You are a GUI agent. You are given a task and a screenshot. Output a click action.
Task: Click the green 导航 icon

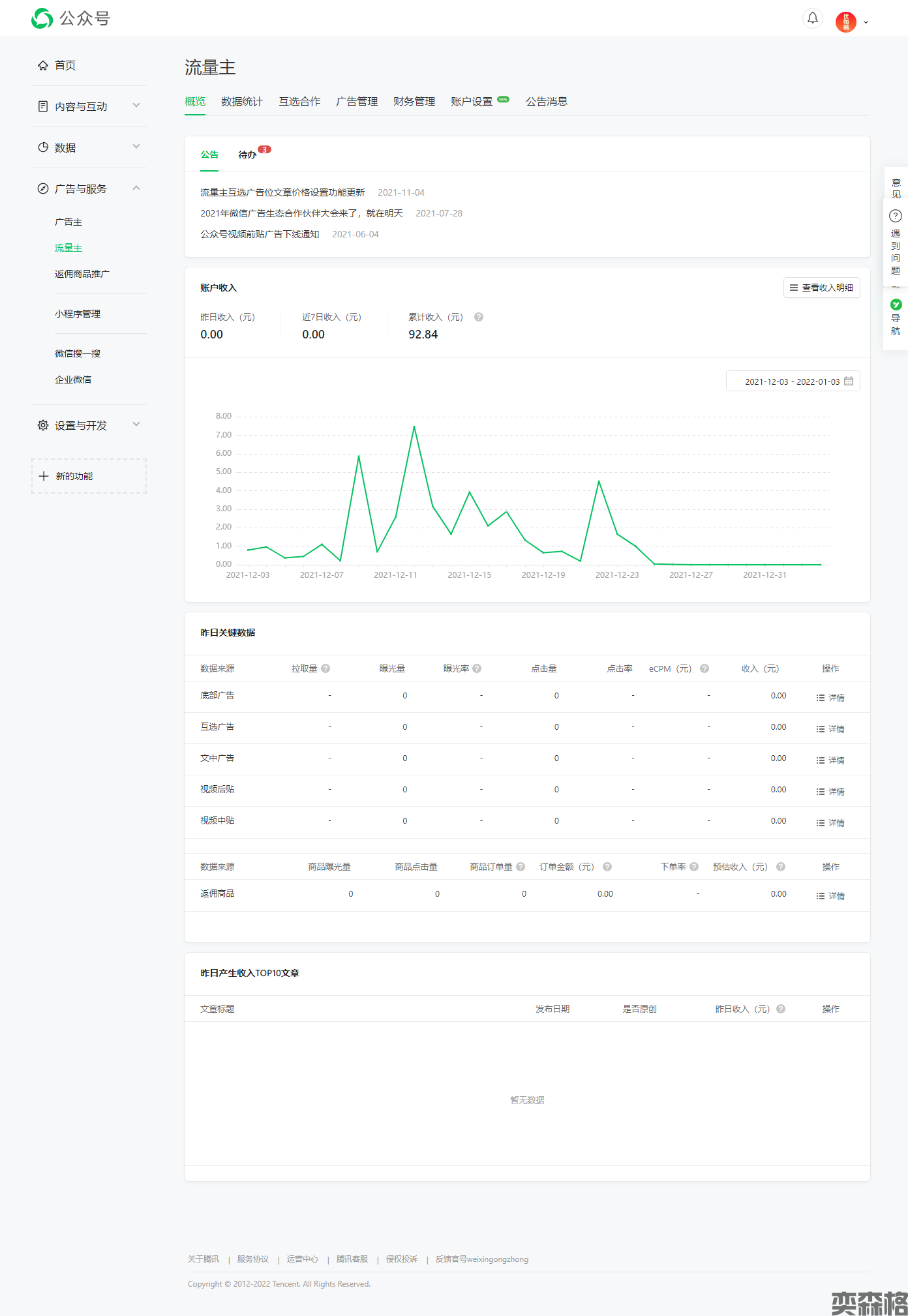pyautogui.click(x=896, y=305)
